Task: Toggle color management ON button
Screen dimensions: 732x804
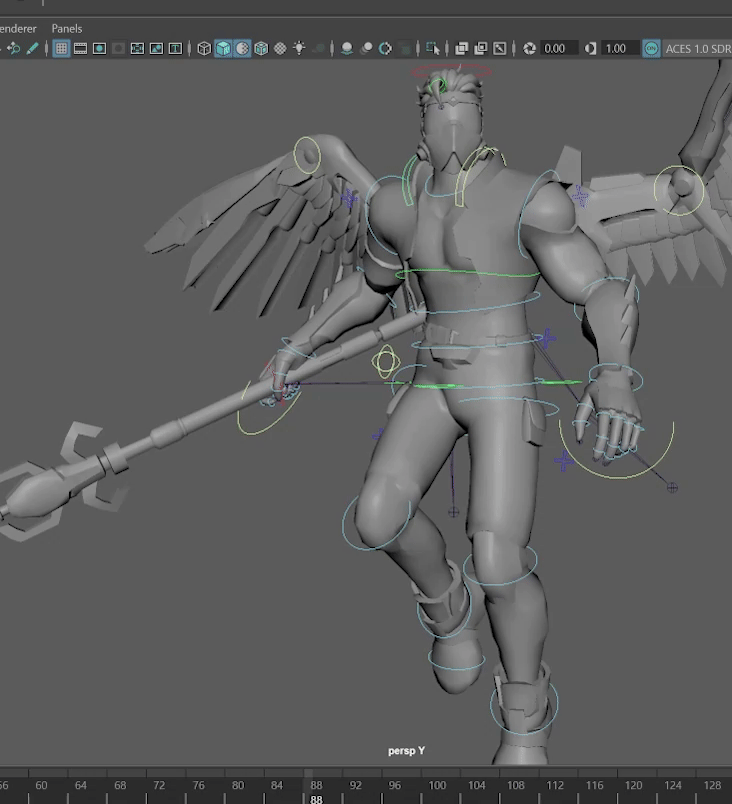Action: [651, 49]
